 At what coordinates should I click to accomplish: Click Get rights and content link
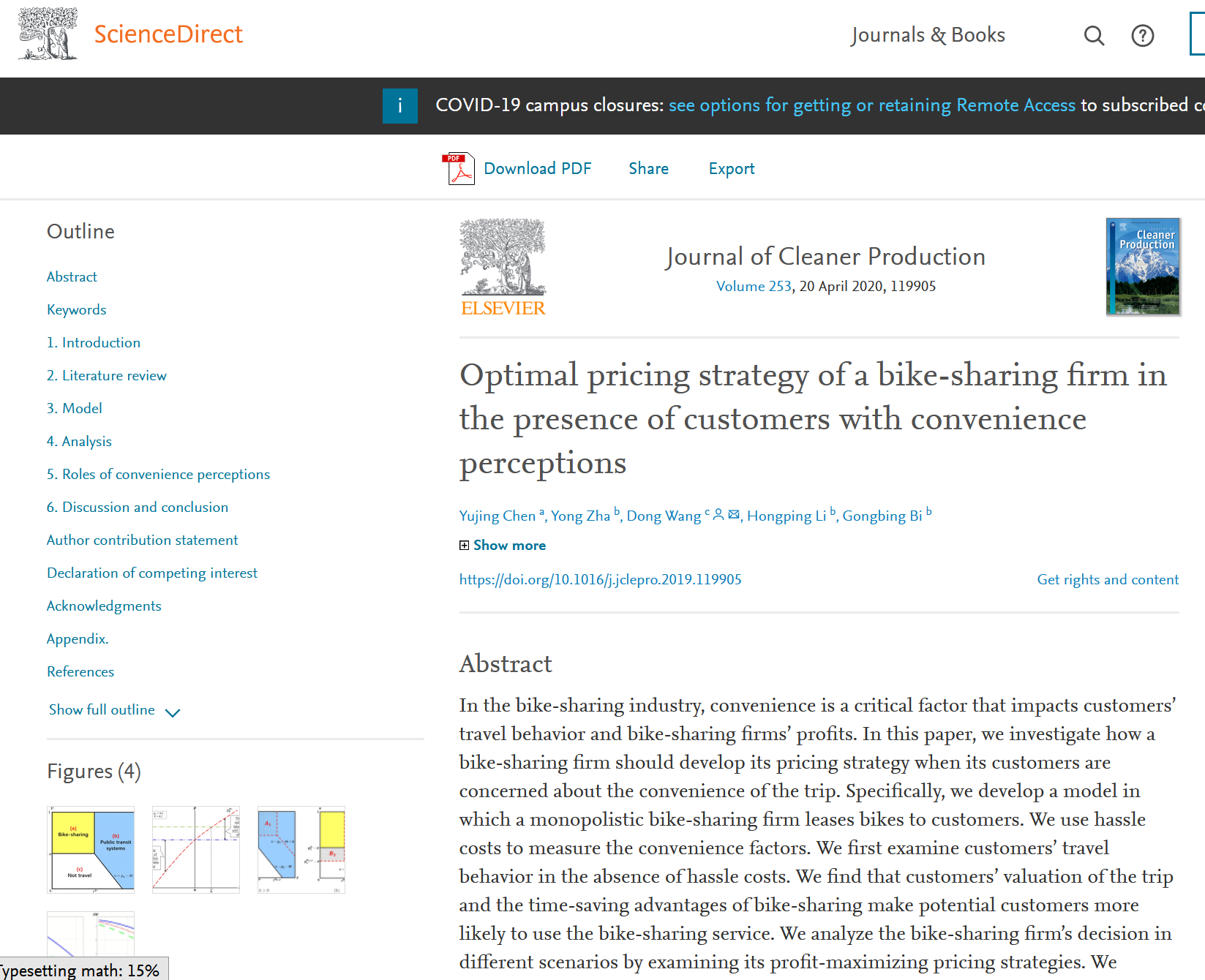click(x=1107, y=579)
